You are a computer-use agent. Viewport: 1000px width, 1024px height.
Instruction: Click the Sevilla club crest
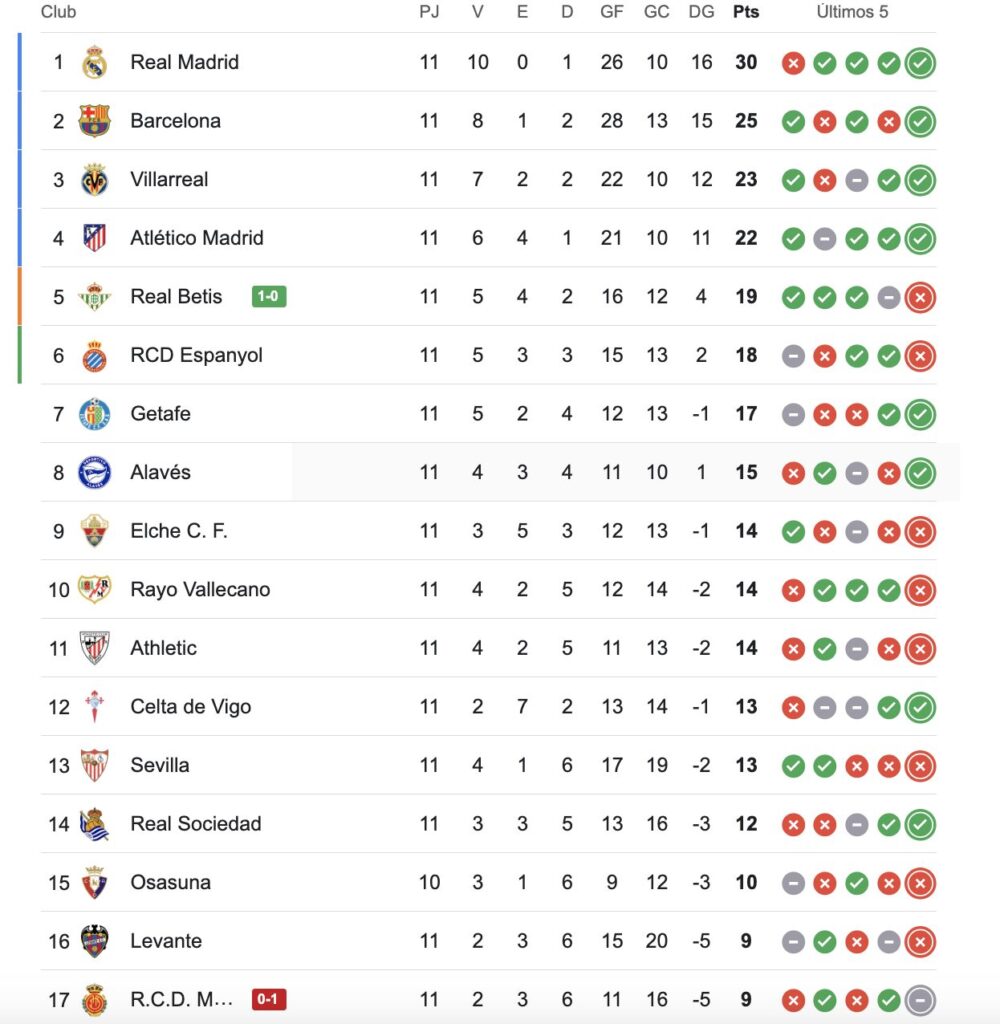pyautogui.click(x=94, y=766)
